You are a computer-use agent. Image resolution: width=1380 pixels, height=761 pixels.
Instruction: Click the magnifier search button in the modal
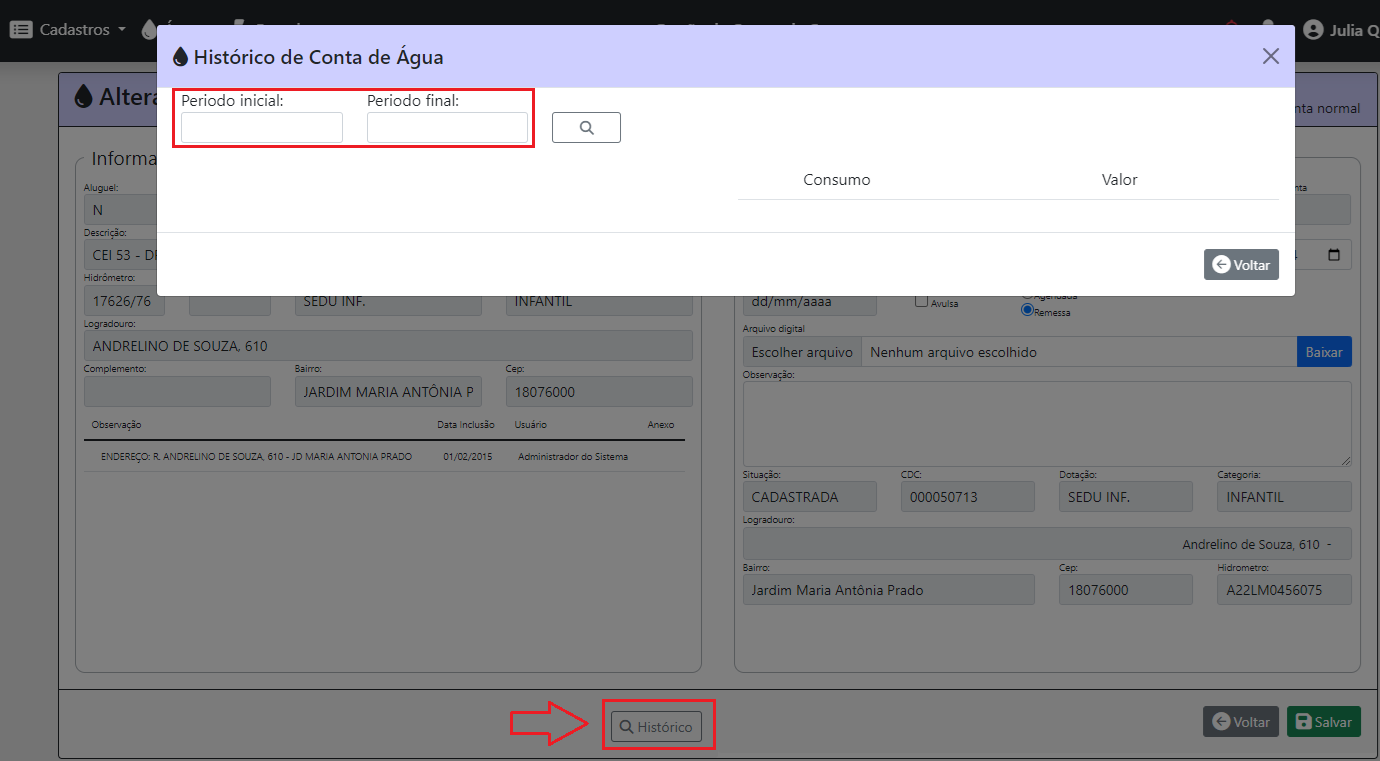(586, 128)
